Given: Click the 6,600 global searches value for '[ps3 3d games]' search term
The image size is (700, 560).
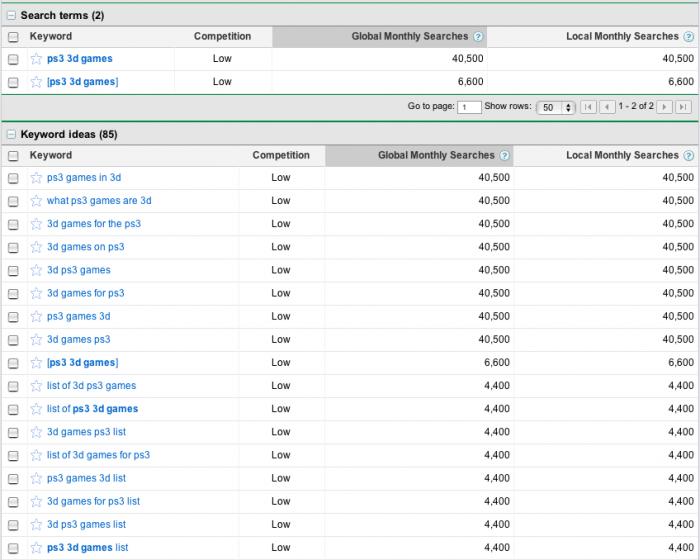Looking at the screenshot, I should tap(471, 82).
